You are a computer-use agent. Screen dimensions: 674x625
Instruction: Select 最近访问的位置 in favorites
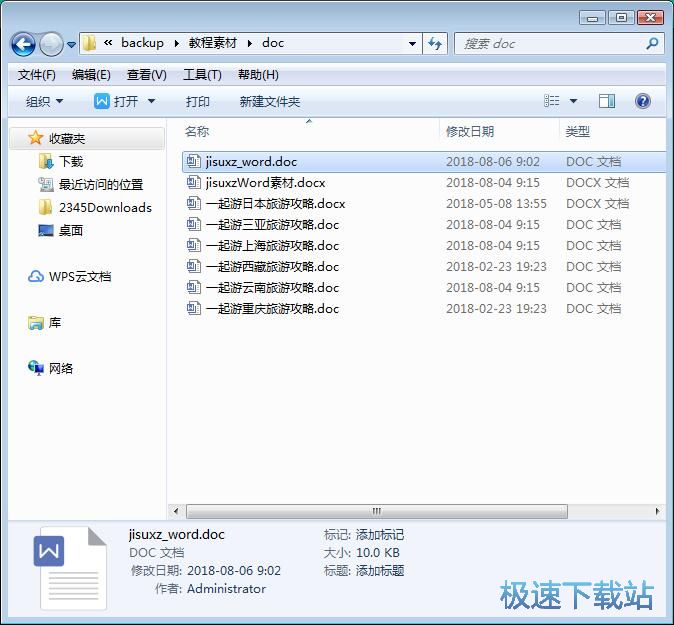click(101, 184)
